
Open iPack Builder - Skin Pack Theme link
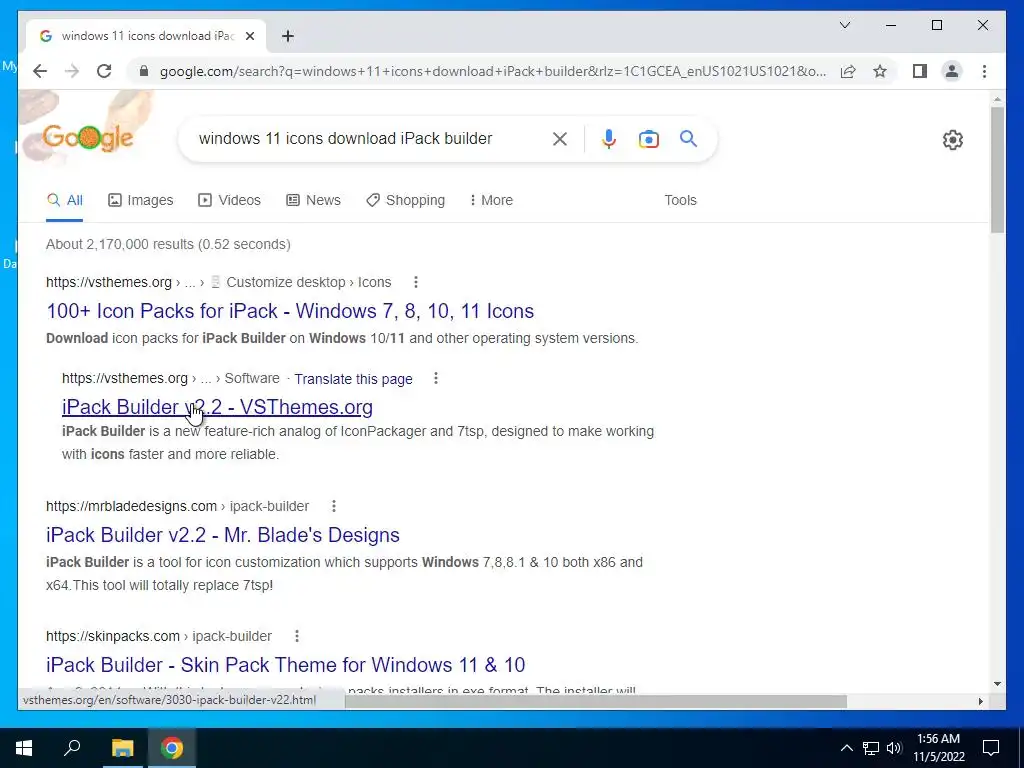point(285,665)
